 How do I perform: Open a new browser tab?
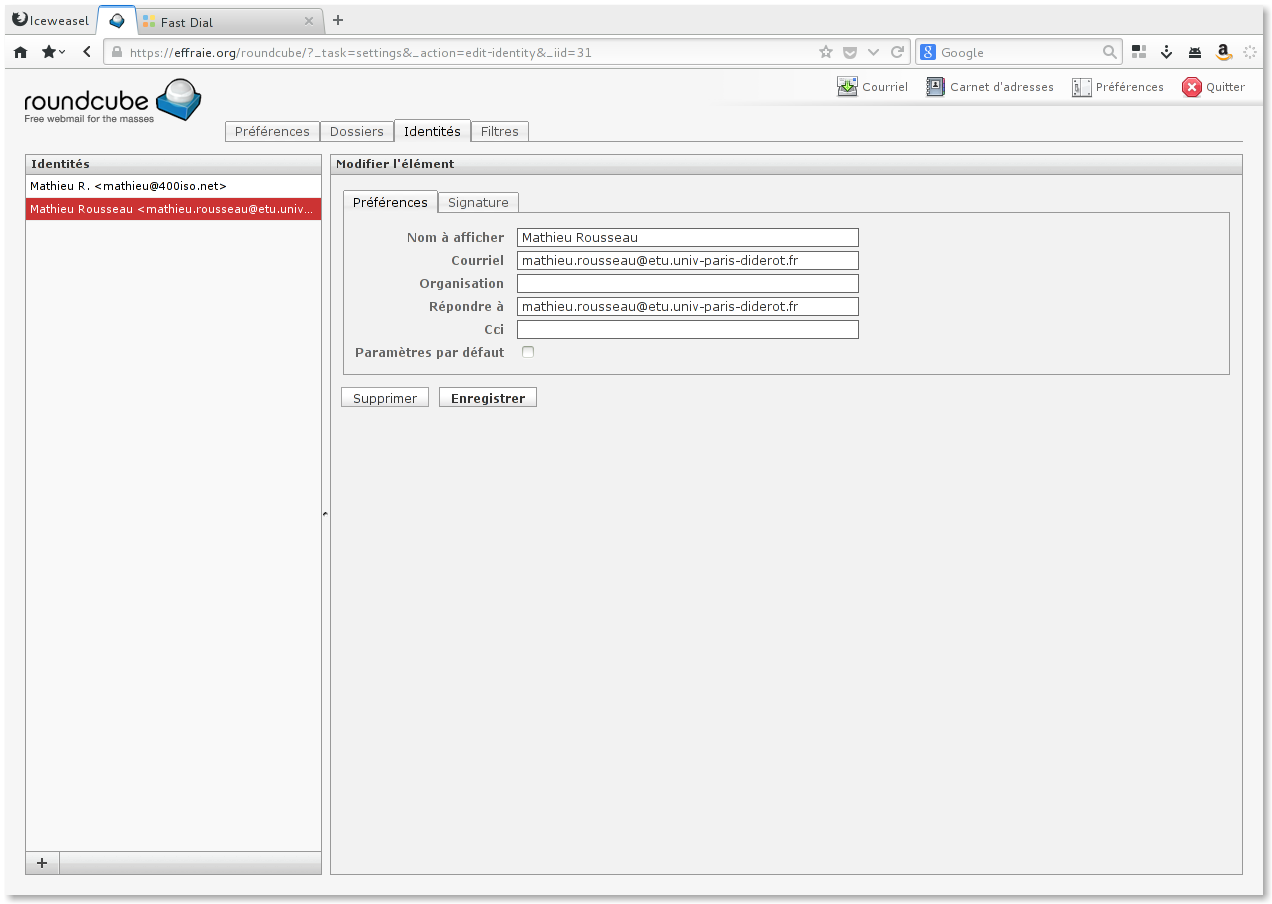(338, 20)
